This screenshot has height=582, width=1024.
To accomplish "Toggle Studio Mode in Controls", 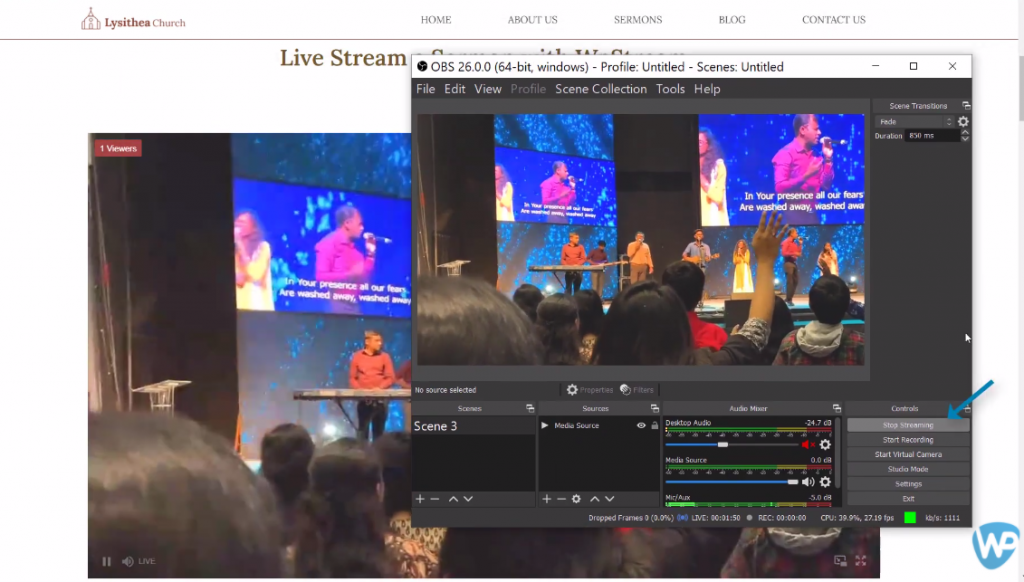I will 908,469.
